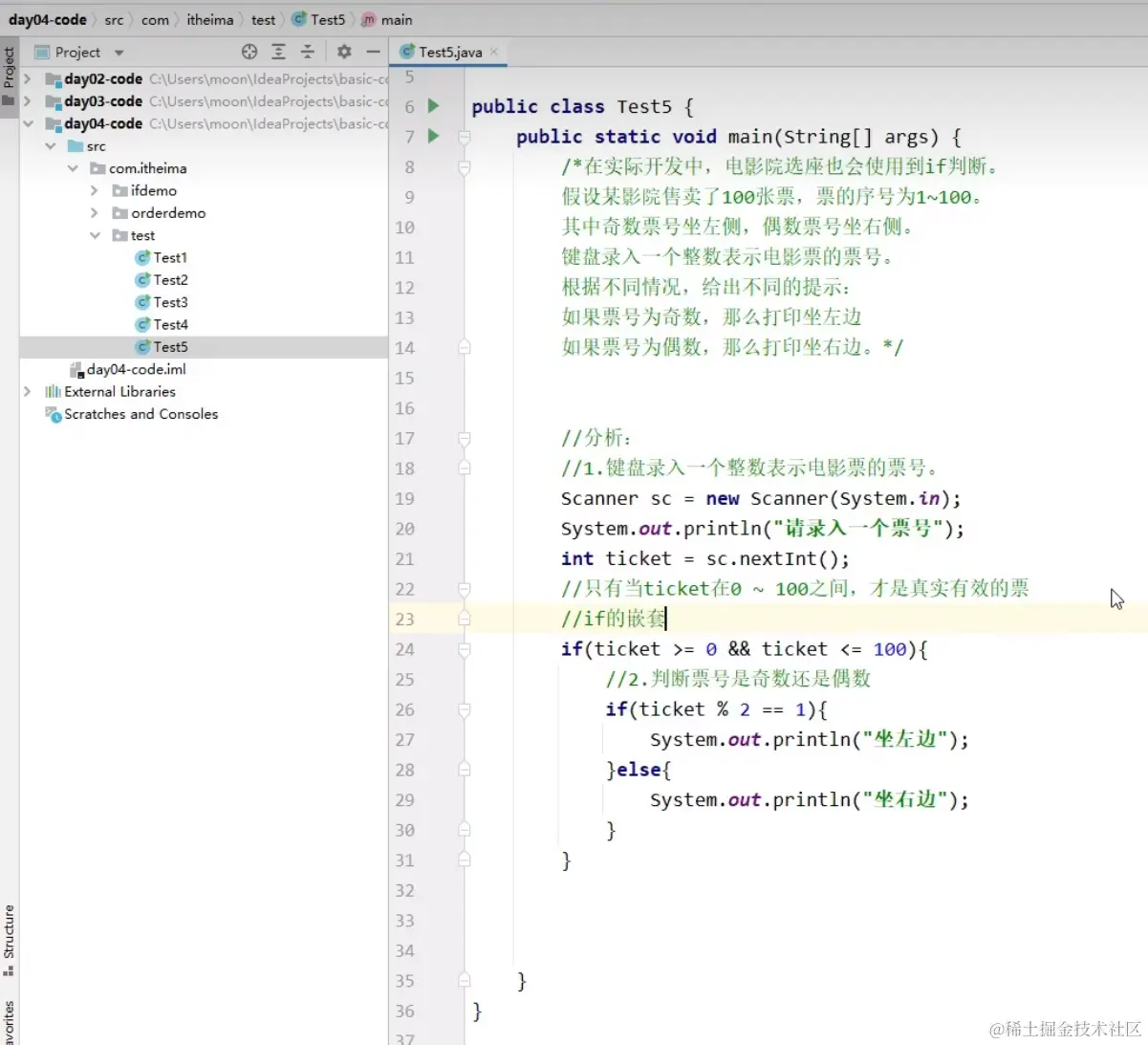Click 'if(ticket % 2 == 1){' line
This screenshot has width=1148, height=1045.
716,709
